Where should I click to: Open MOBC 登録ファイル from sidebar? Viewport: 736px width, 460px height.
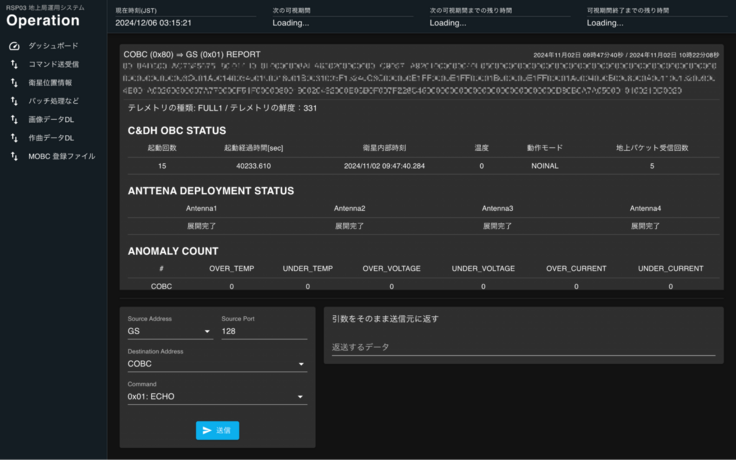[61, 156]
